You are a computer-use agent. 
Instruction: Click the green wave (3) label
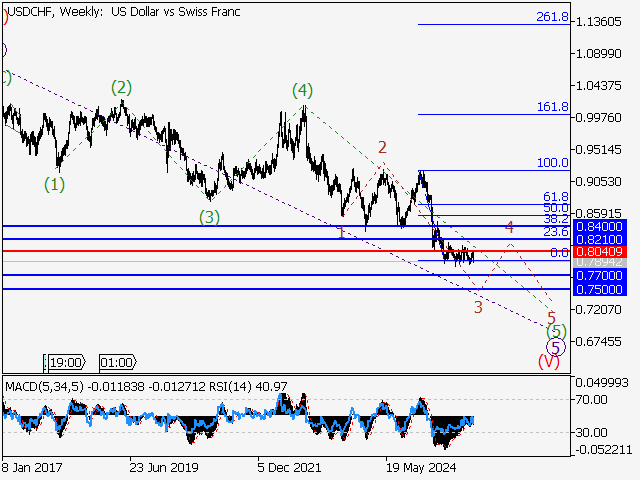click(208, 216)
